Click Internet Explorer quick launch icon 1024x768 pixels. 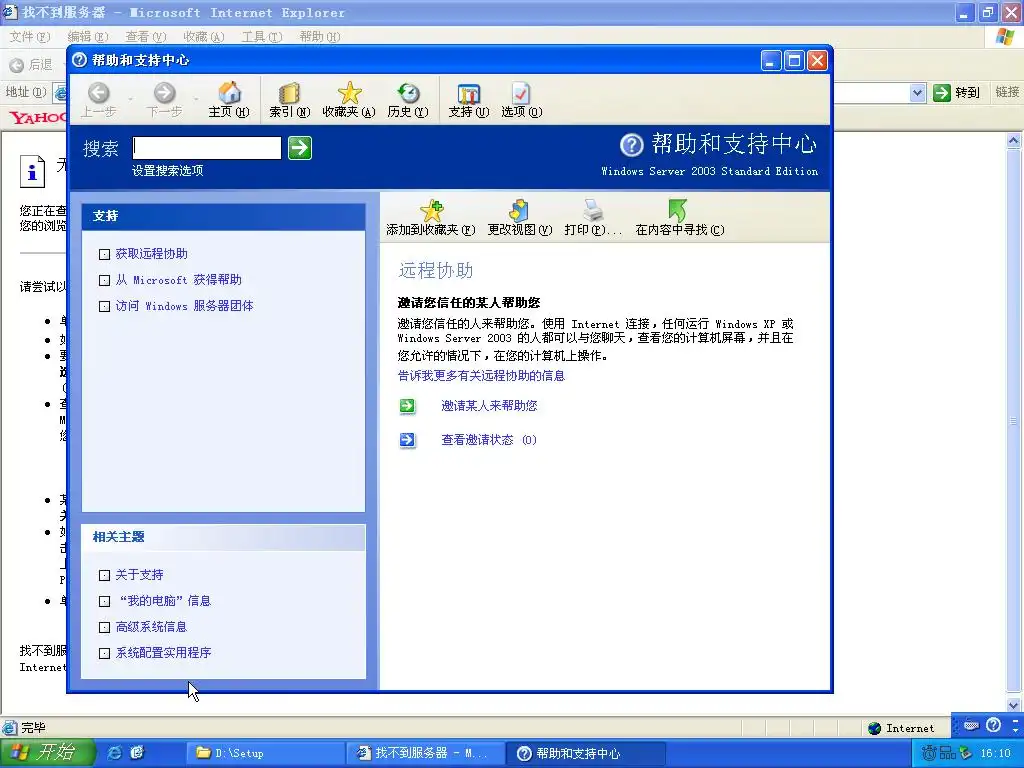(114, 753)
